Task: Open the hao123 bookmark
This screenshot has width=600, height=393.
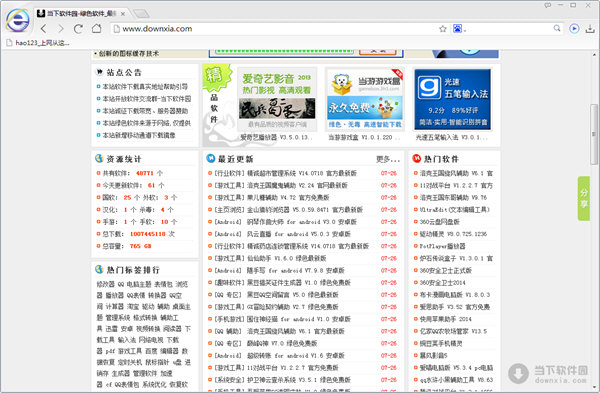Action: pos(38,43)
